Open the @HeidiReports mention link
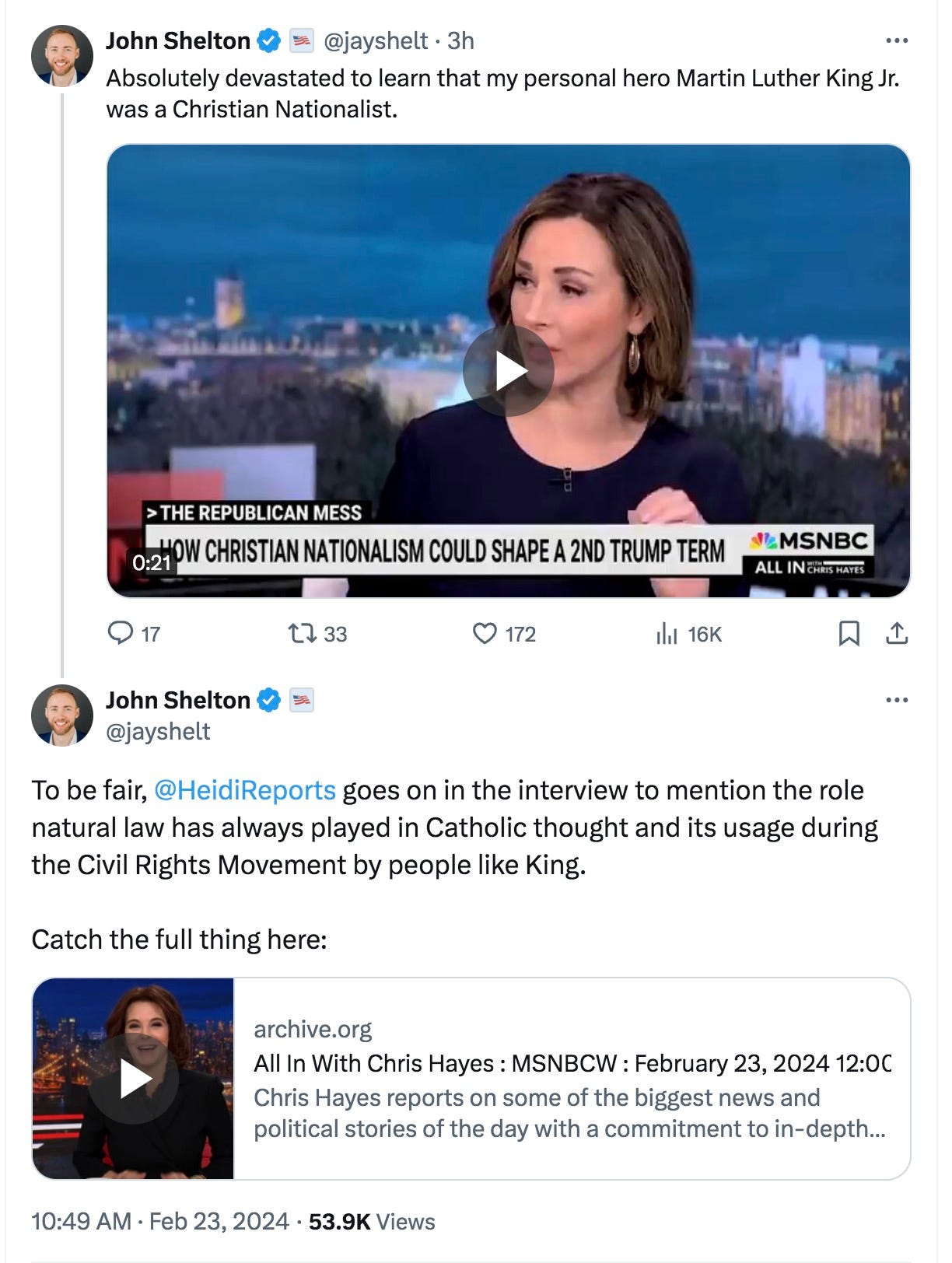Viewport: 952px width, 1263px height. 245,790
